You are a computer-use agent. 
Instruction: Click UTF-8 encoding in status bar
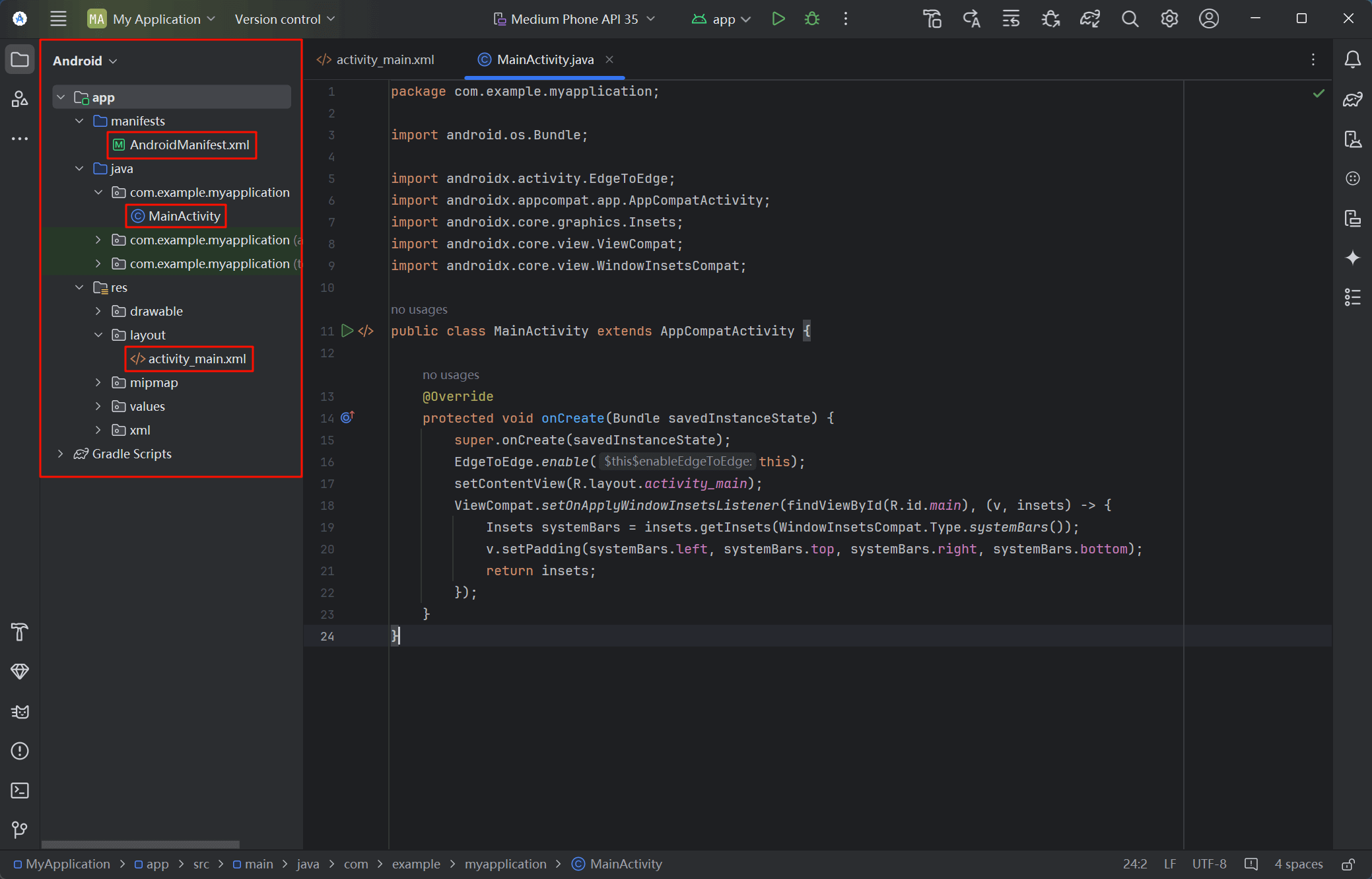pyautogui.click(x=1209, y=864)
